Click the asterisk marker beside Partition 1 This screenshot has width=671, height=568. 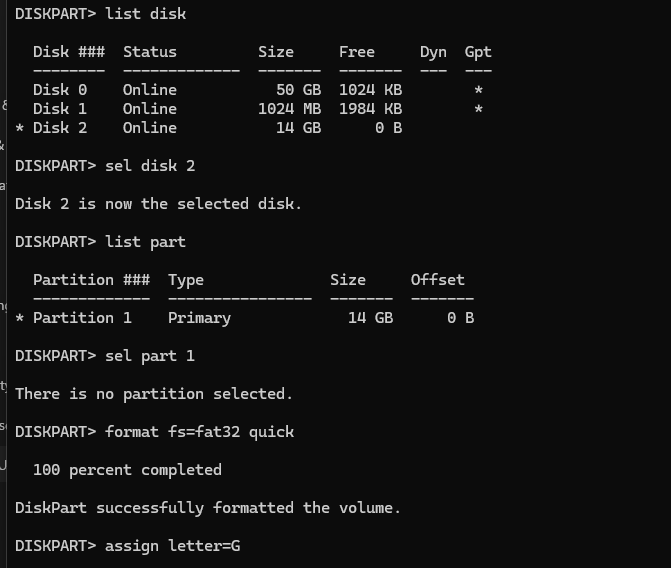19,318
